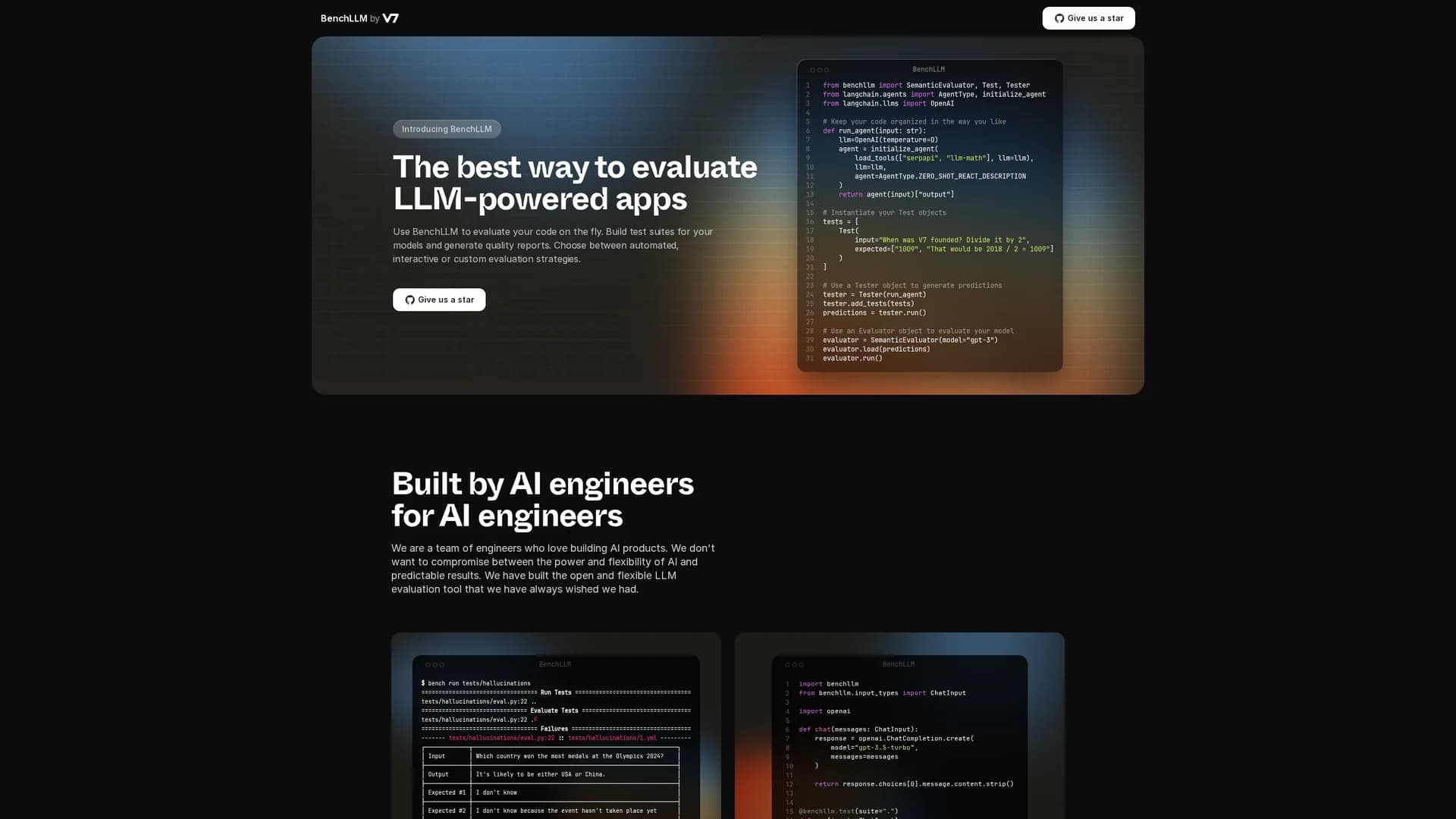
Task: Click window dots of right code card
Action: click(x=794, y=665)
